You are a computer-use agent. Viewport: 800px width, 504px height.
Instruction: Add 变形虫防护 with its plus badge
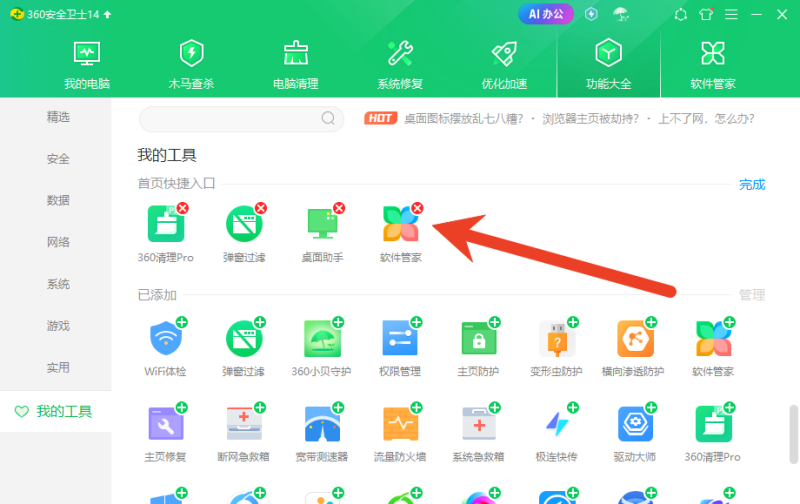pyautogui.click(x=573, y=322)
